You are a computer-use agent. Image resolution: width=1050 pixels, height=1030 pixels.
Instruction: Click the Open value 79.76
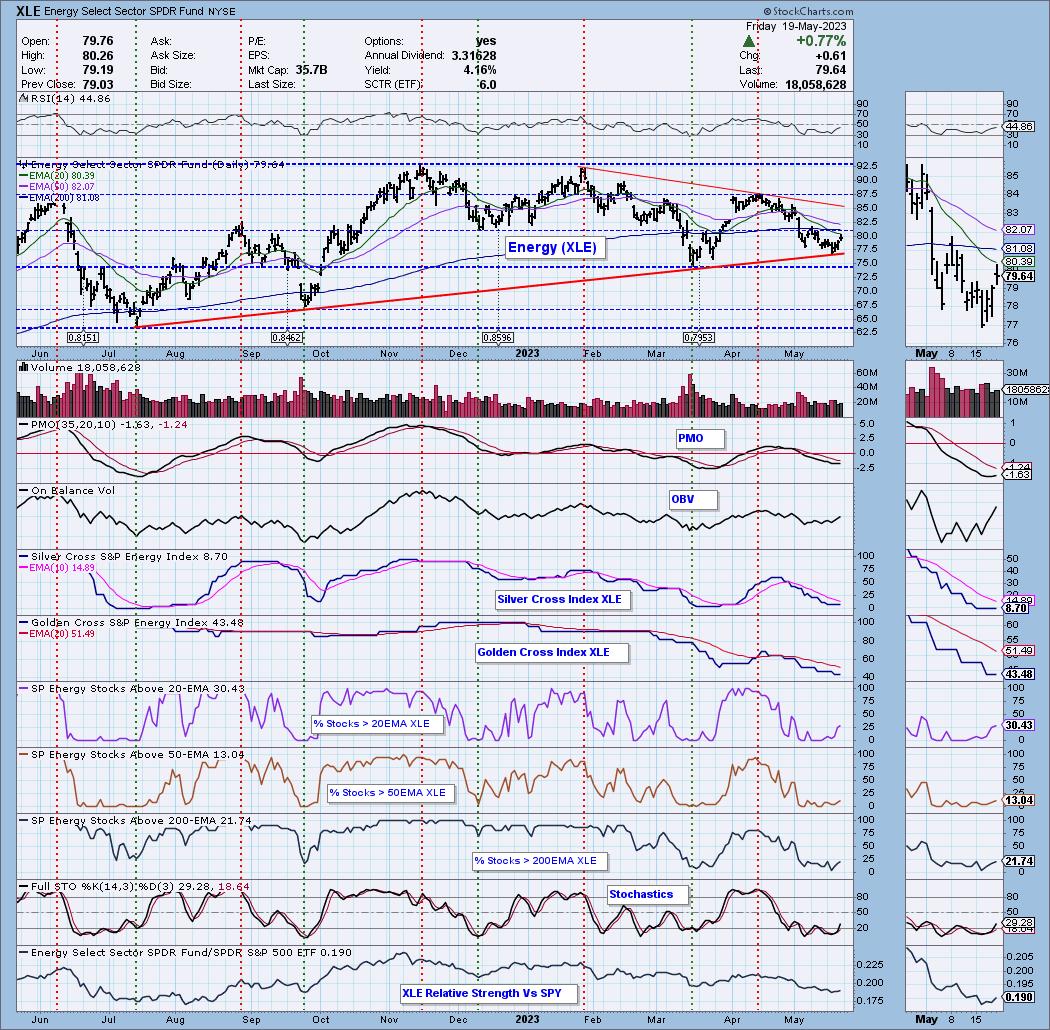[97, 41]
